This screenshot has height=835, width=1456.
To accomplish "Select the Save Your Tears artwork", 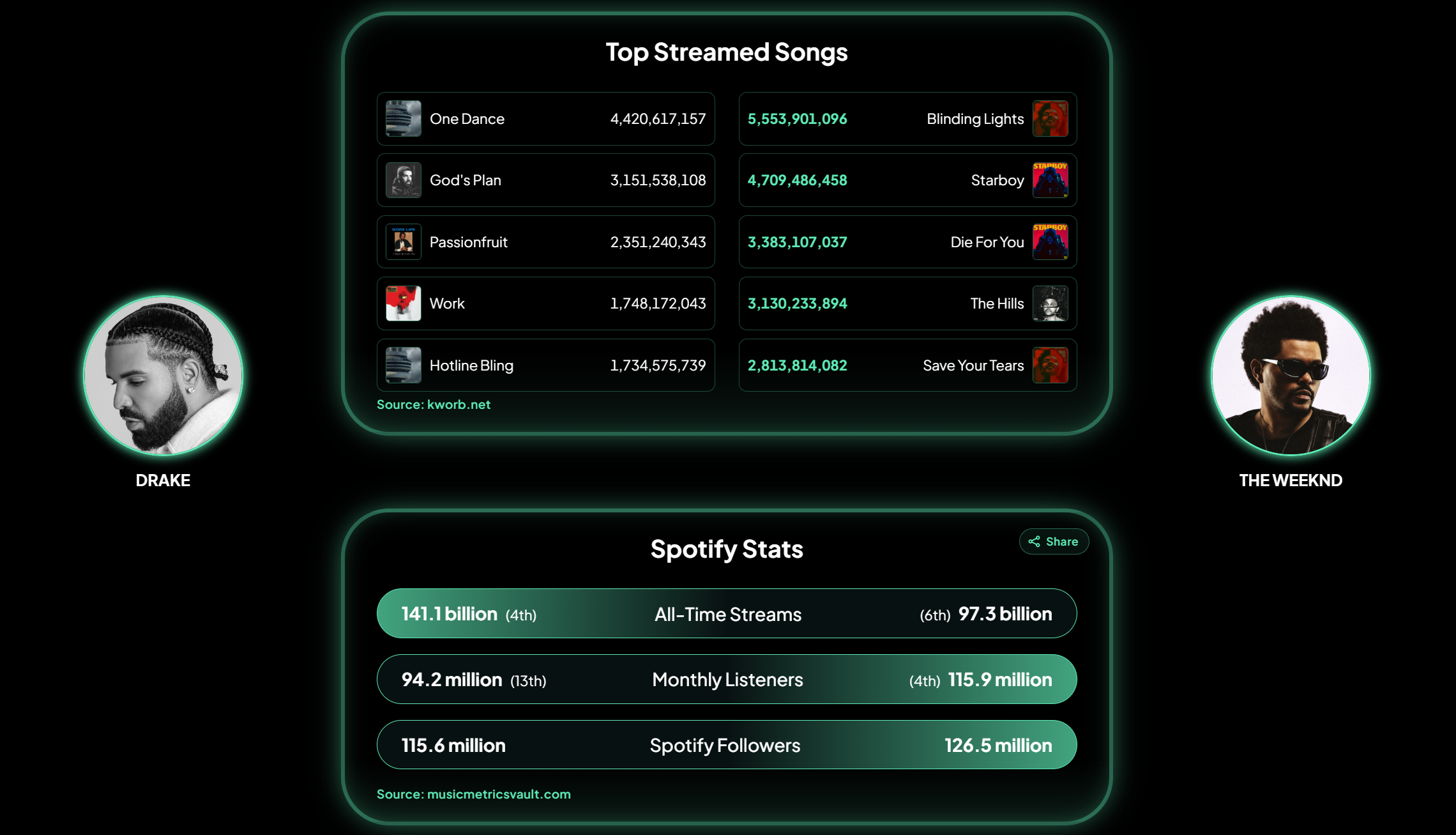I will coord(1050,365).
